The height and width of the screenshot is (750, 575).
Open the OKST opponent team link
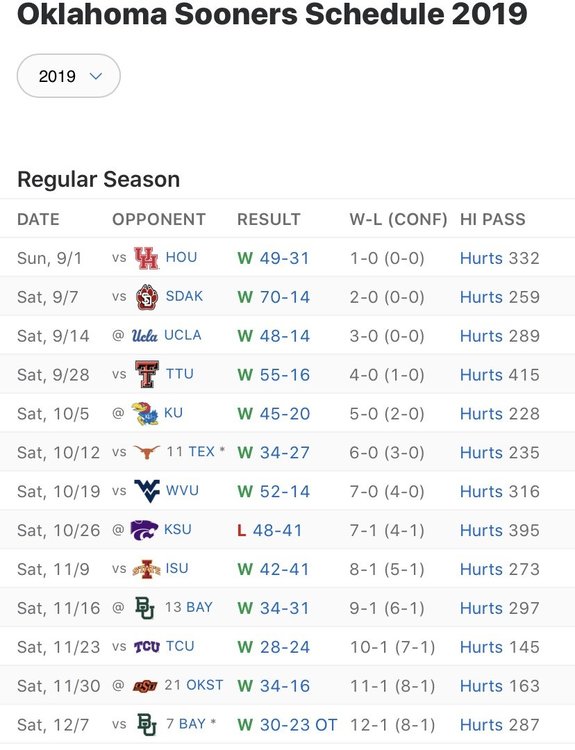(205, 685)
